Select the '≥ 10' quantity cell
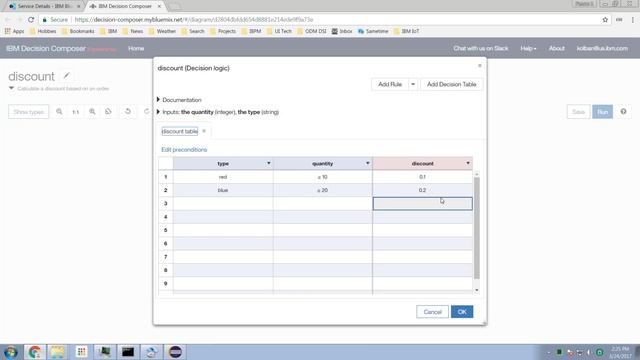This screenshot has height=360, width=640. pyautogui.click(x=322, y=177)
